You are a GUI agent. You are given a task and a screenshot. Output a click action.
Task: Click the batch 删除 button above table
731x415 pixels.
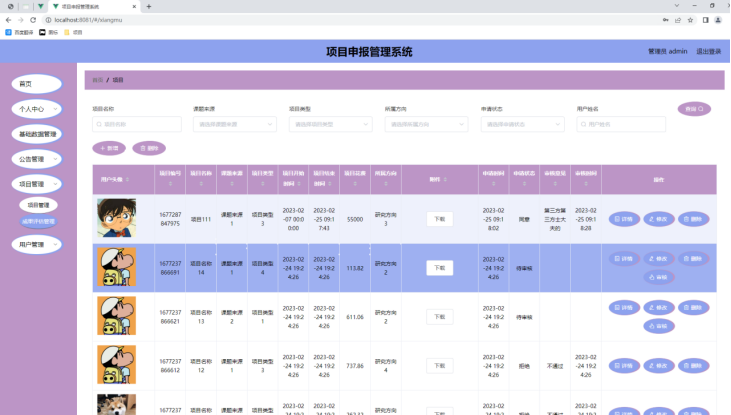click(149, 148)
